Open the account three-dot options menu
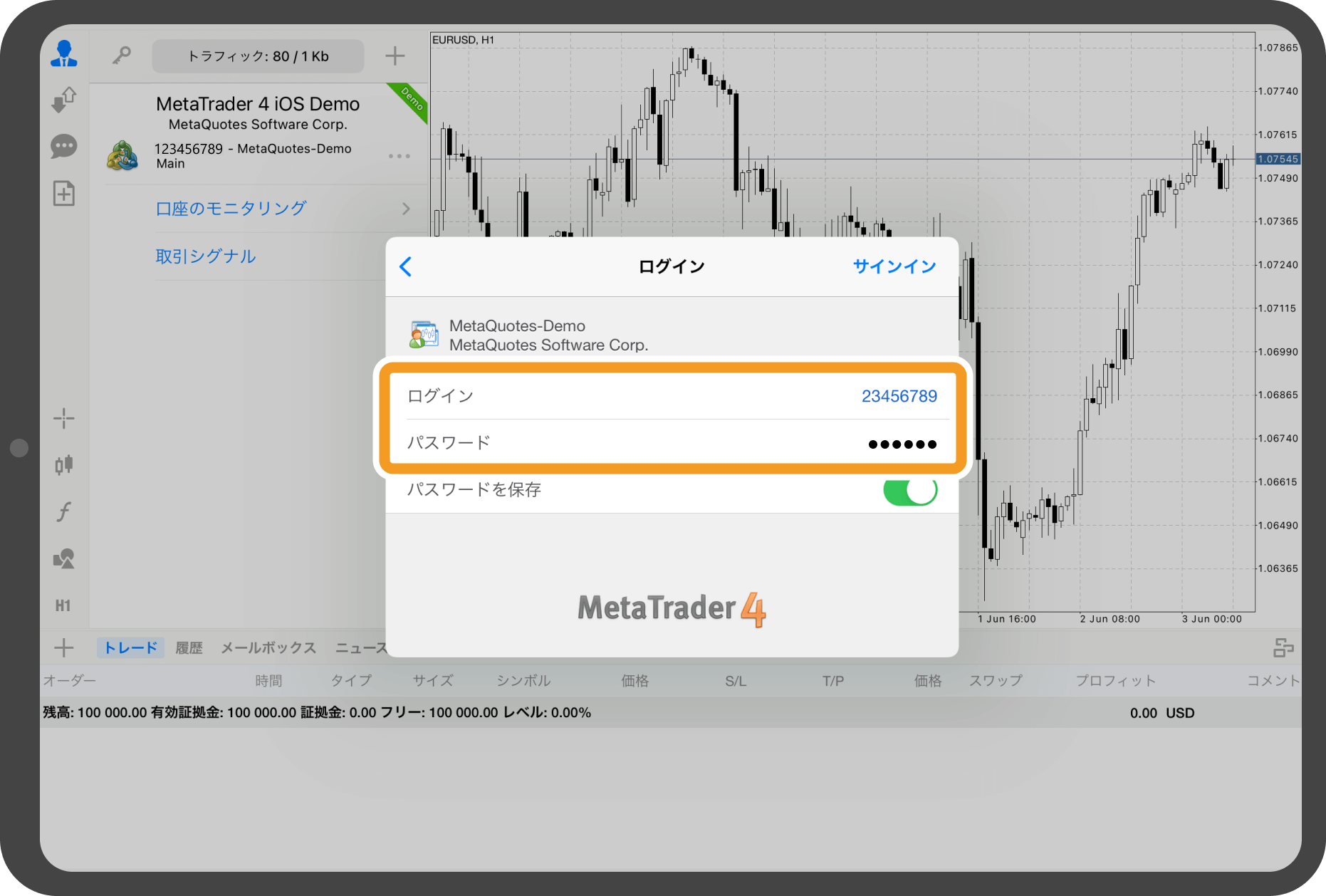The width and height of the screenshot is (1326, 896). (399, 156)
